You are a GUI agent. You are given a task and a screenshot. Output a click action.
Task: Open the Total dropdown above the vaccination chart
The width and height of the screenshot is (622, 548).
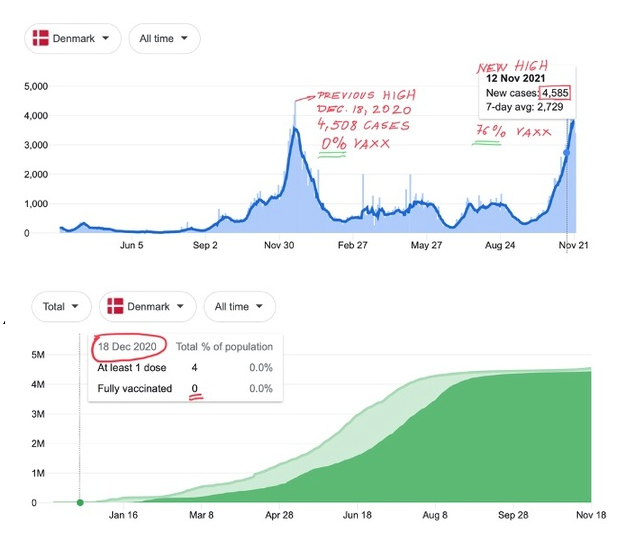pos(61,306)
